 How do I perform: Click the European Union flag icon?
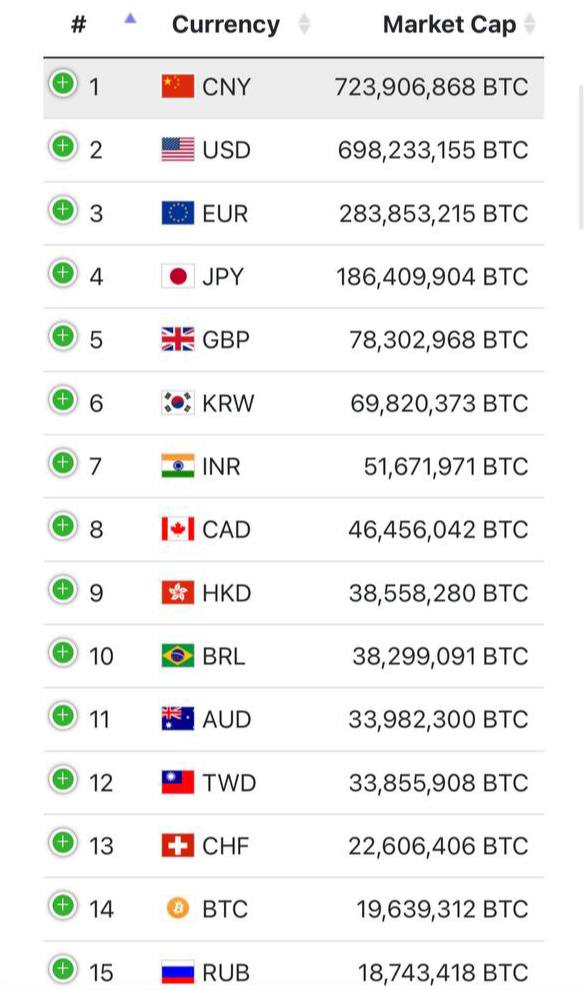(177, 213)
